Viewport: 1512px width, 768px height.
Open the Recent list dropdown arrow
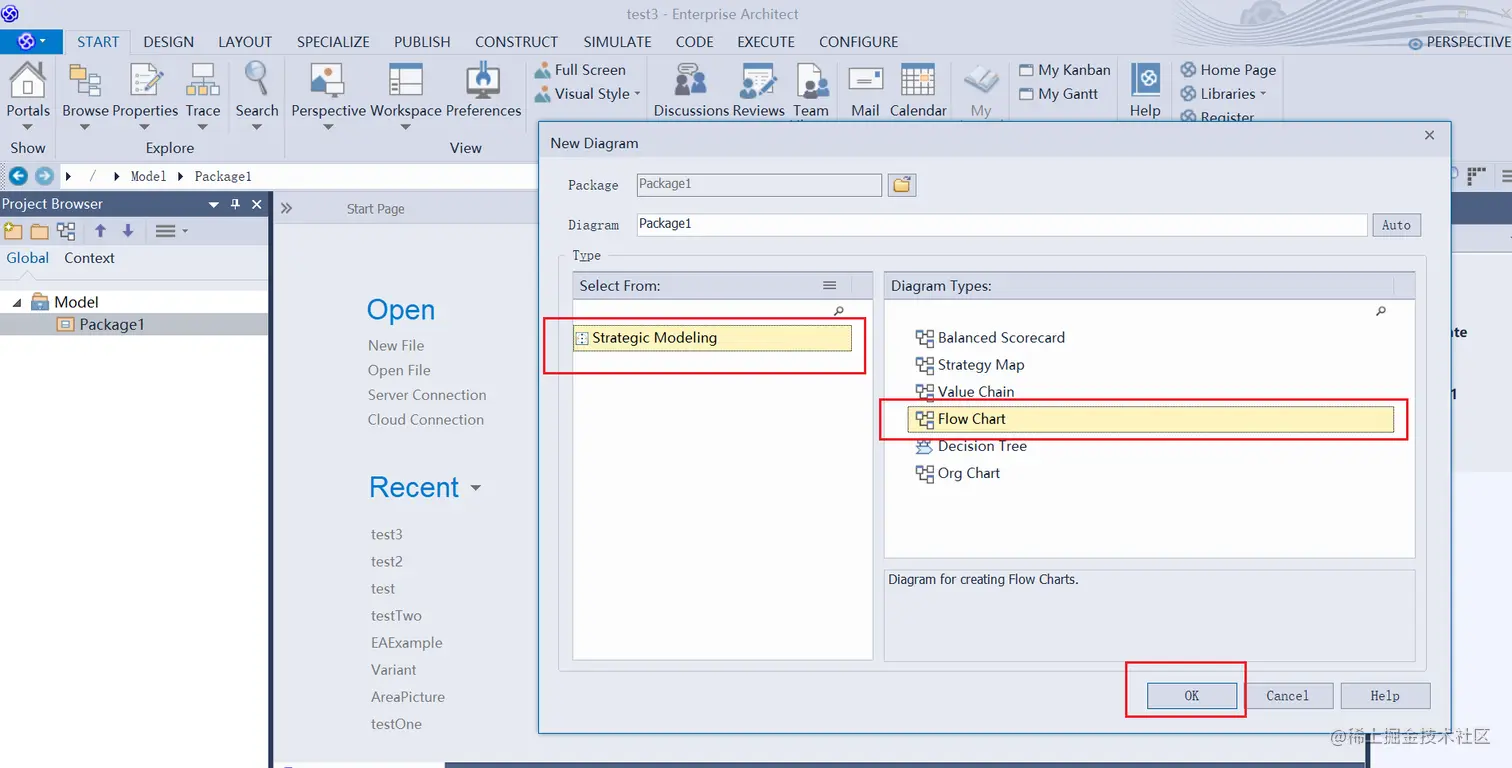(x=476, y=489)
